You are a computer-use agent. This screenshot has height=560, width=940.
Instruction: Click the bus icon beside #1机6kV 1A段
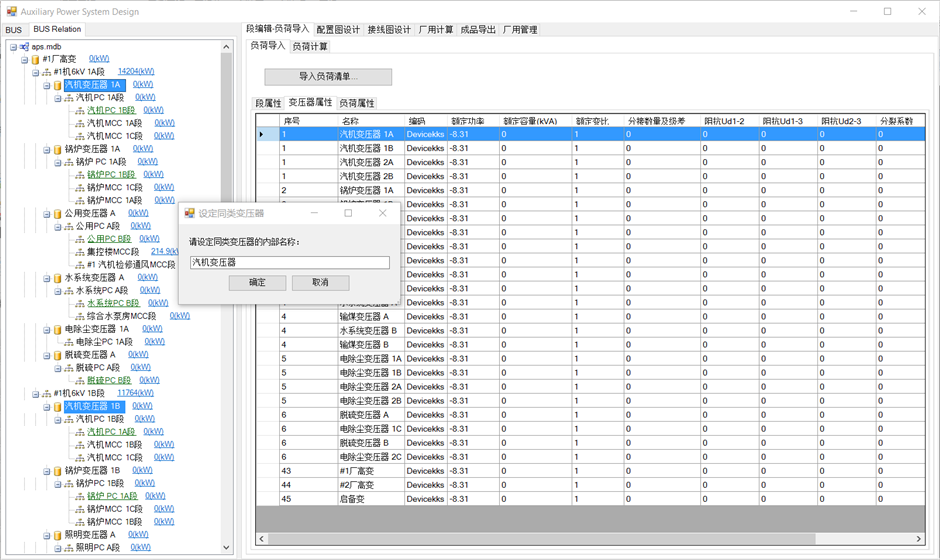[47, 72]
